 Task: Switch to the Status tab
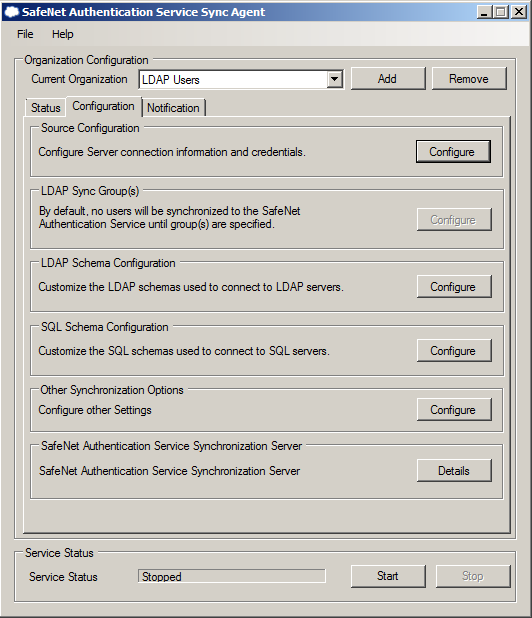point(45,108)
